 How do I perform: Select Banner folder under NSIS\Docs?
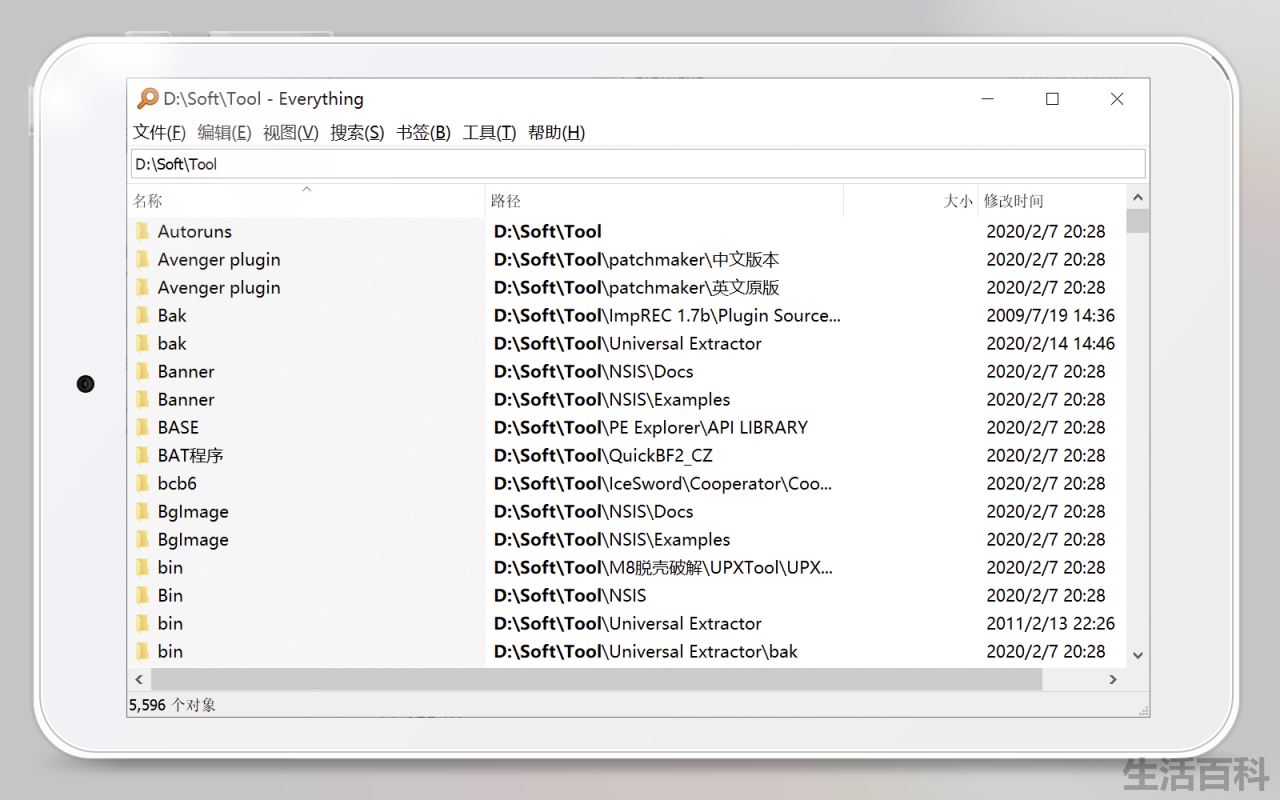(186, 371)
